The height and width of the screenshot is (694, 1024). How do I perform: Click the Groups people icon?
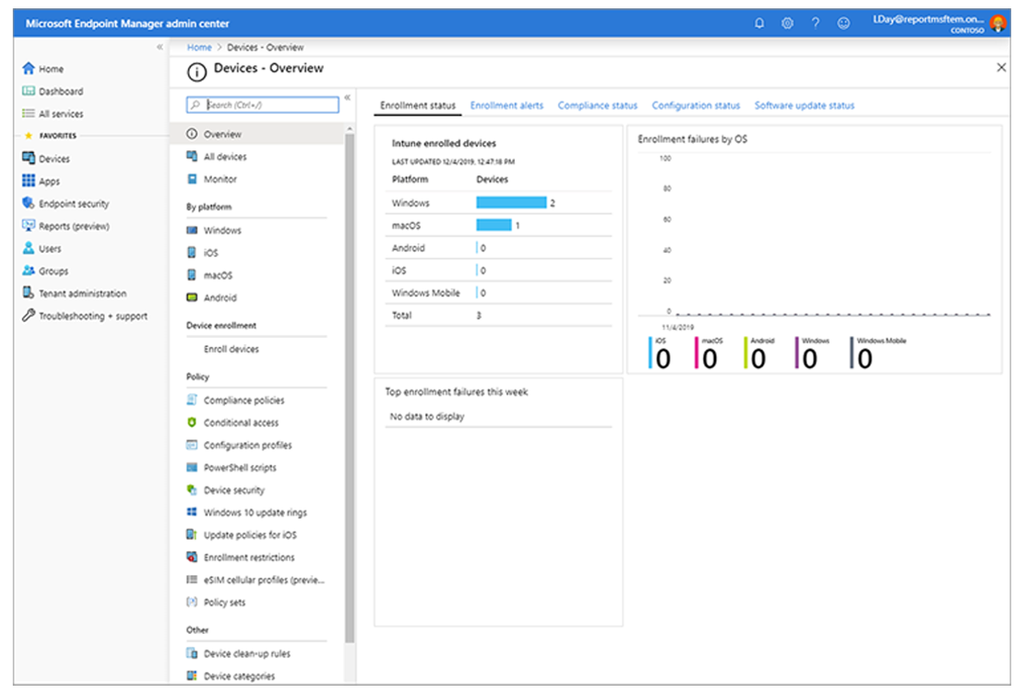coord(29,270)
